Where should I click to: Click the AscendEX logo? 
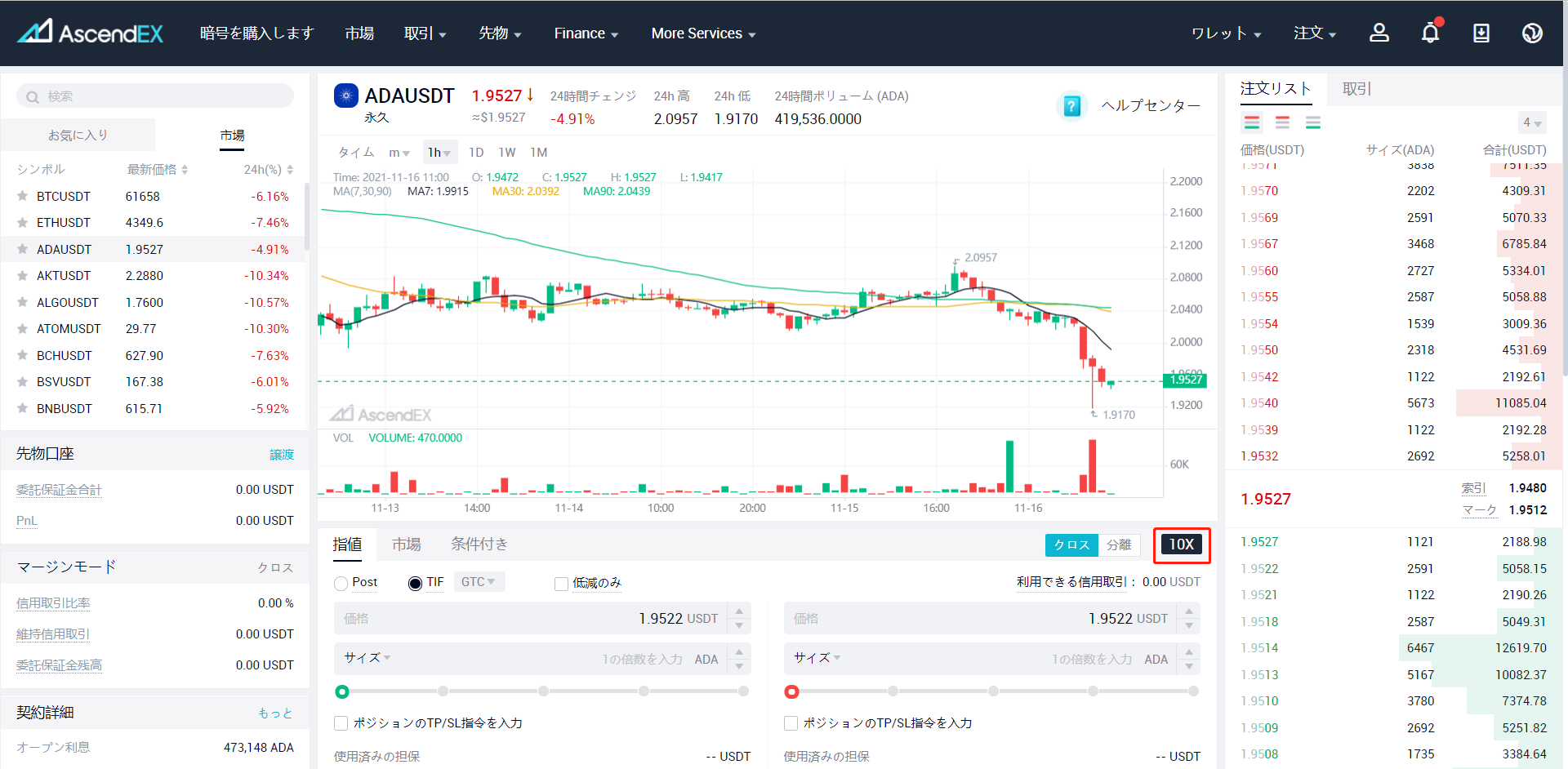pos(91,33)
